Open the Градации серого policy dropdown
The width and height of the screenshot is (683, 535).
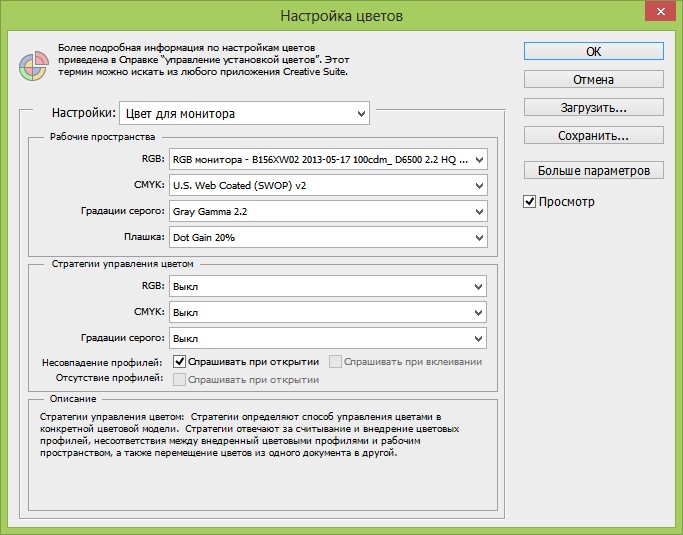click(x=328, y=339)
